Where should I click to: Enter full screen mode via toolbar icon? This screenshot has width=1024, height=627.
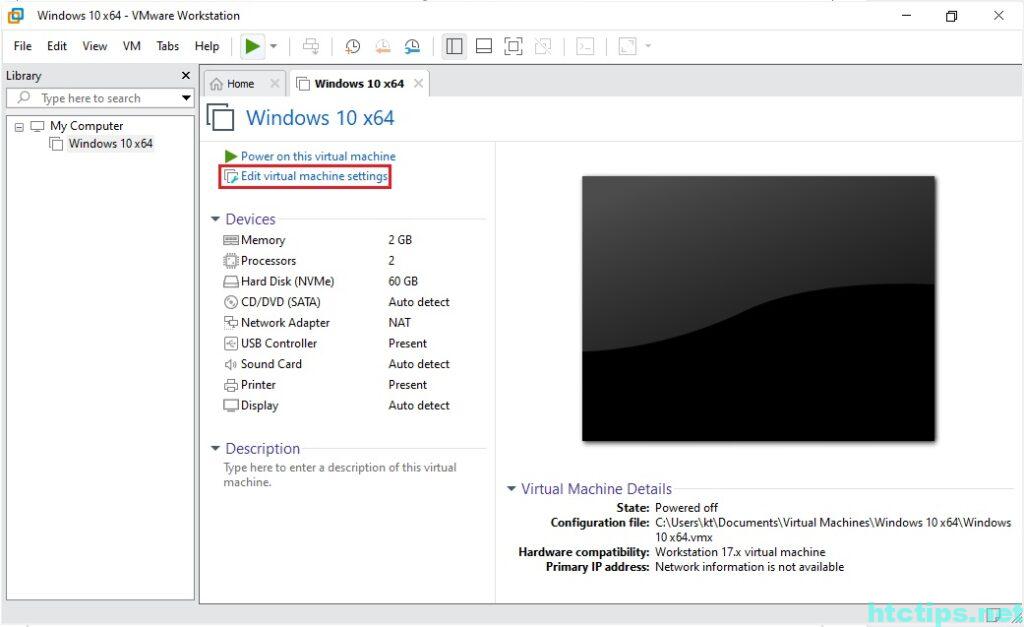[x=513, y=46]
